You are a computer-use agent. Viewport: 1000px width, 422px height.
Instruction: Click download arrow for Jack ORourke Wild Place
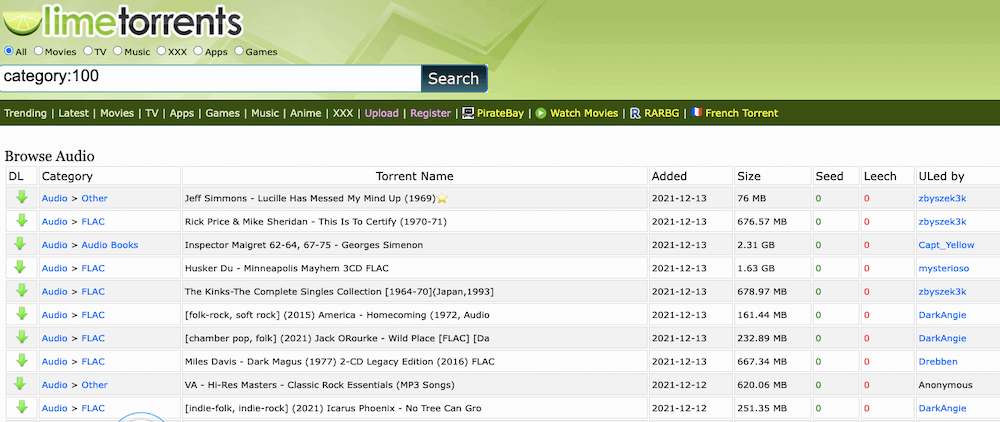22,337
